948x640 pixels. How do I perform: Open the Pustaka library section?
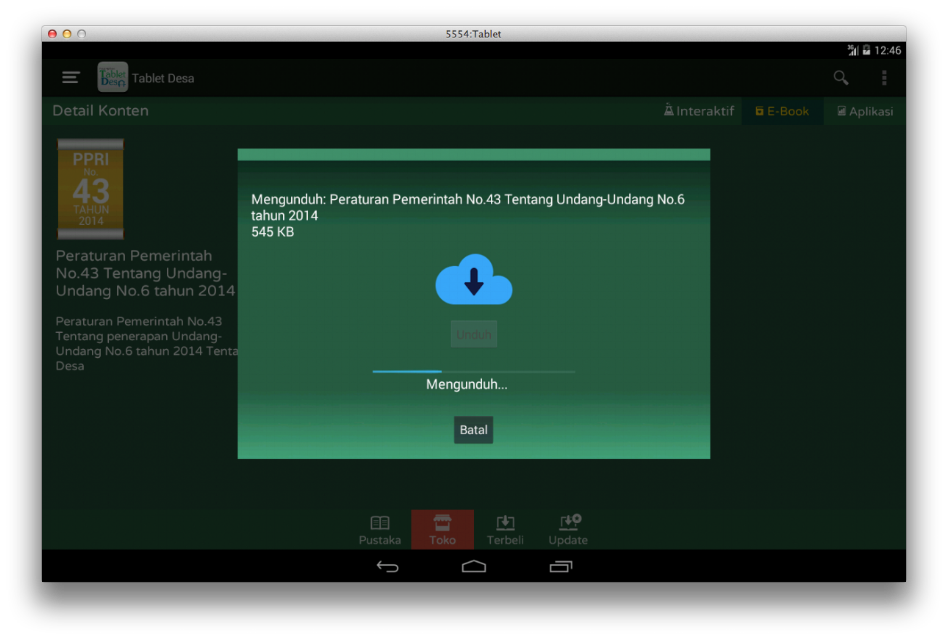[x=380, y=530]
